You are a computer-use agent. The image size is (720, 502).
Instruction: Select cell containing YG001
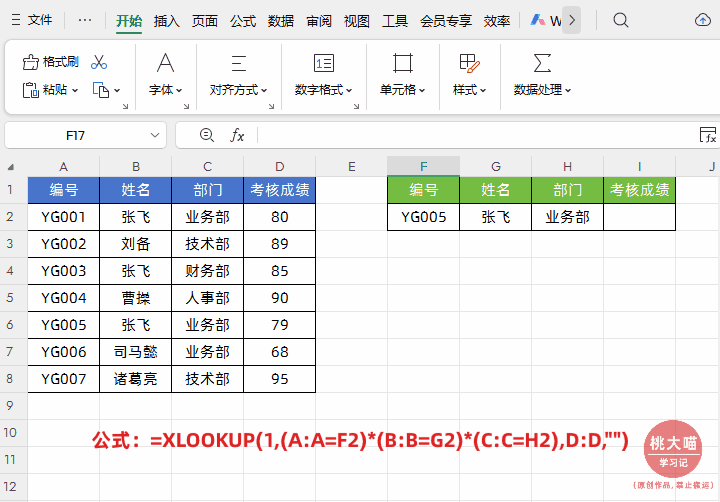(x=63, y=217)
